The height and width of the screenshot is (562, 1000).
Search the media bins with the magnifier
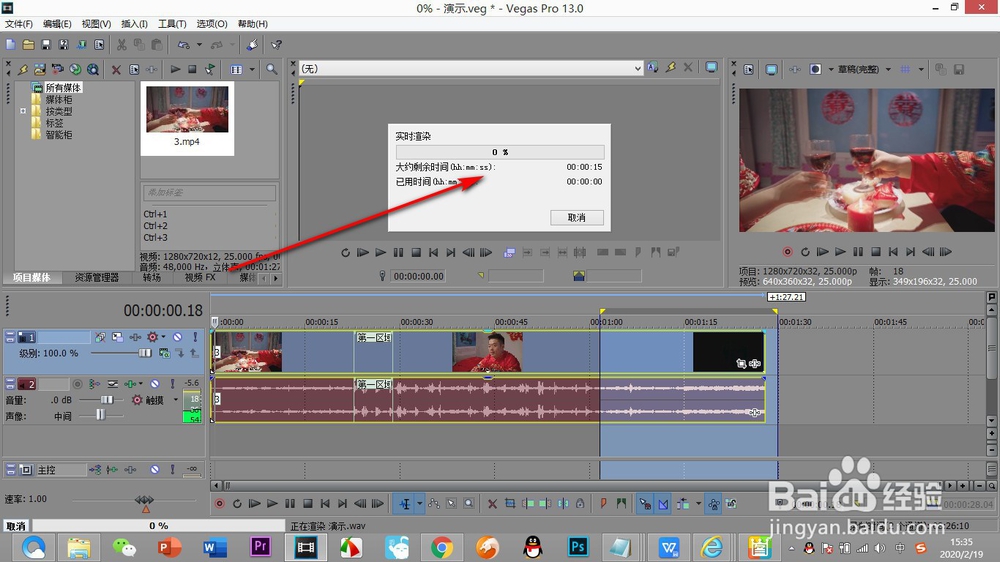point(272,70)
